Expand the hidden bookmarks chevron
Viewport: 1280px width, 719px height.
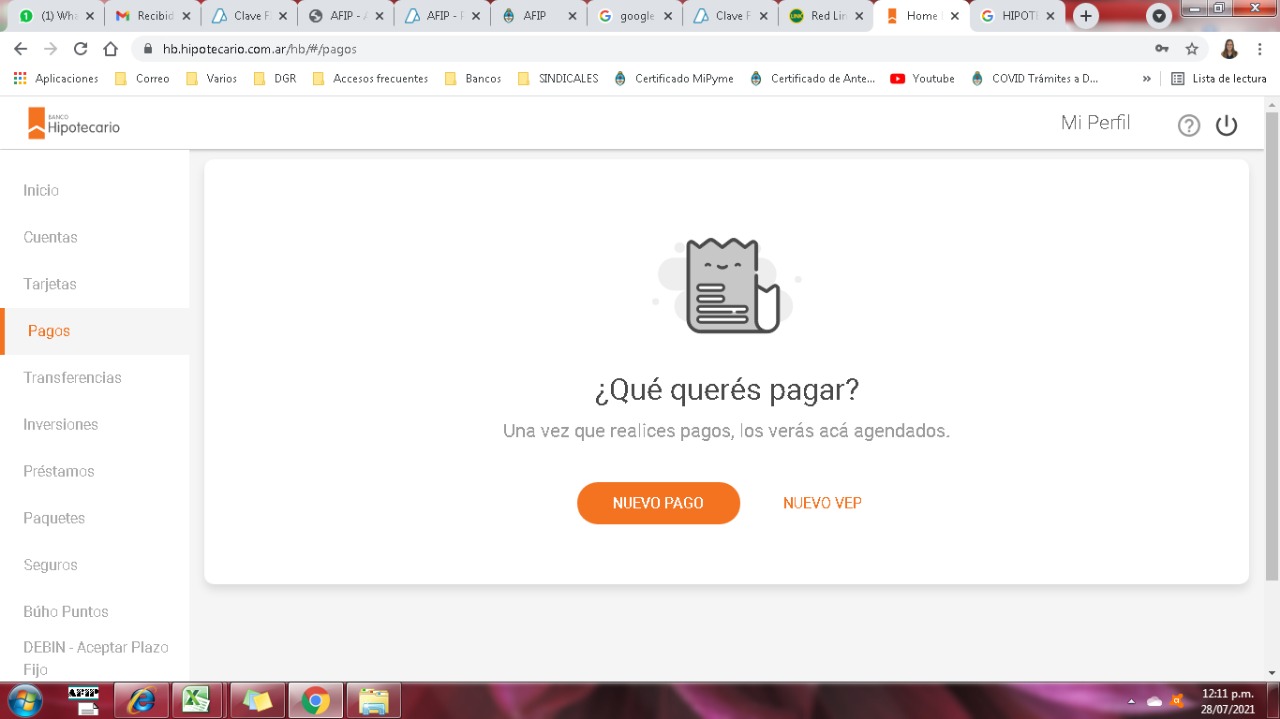click(1146, 78)
